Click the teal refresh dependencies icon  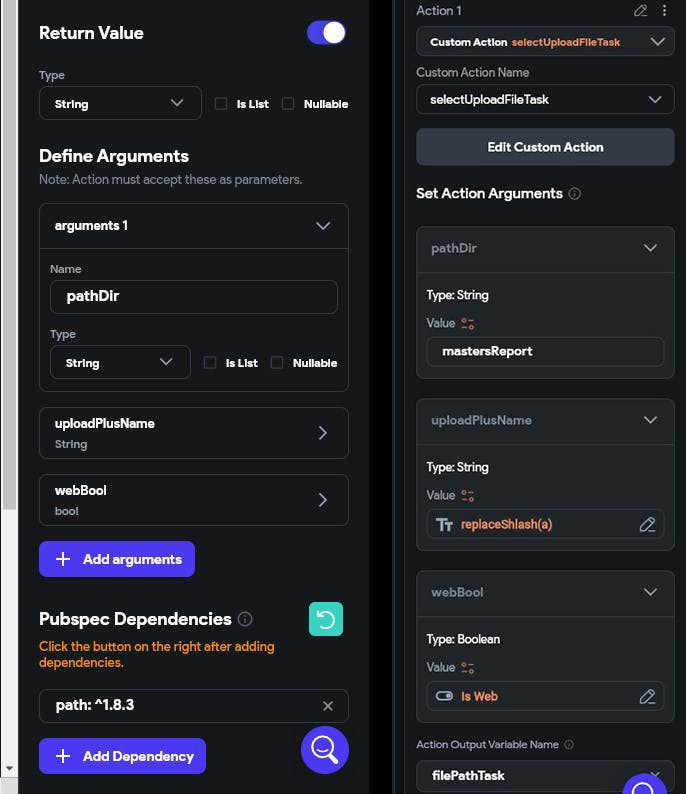[325, 619]
